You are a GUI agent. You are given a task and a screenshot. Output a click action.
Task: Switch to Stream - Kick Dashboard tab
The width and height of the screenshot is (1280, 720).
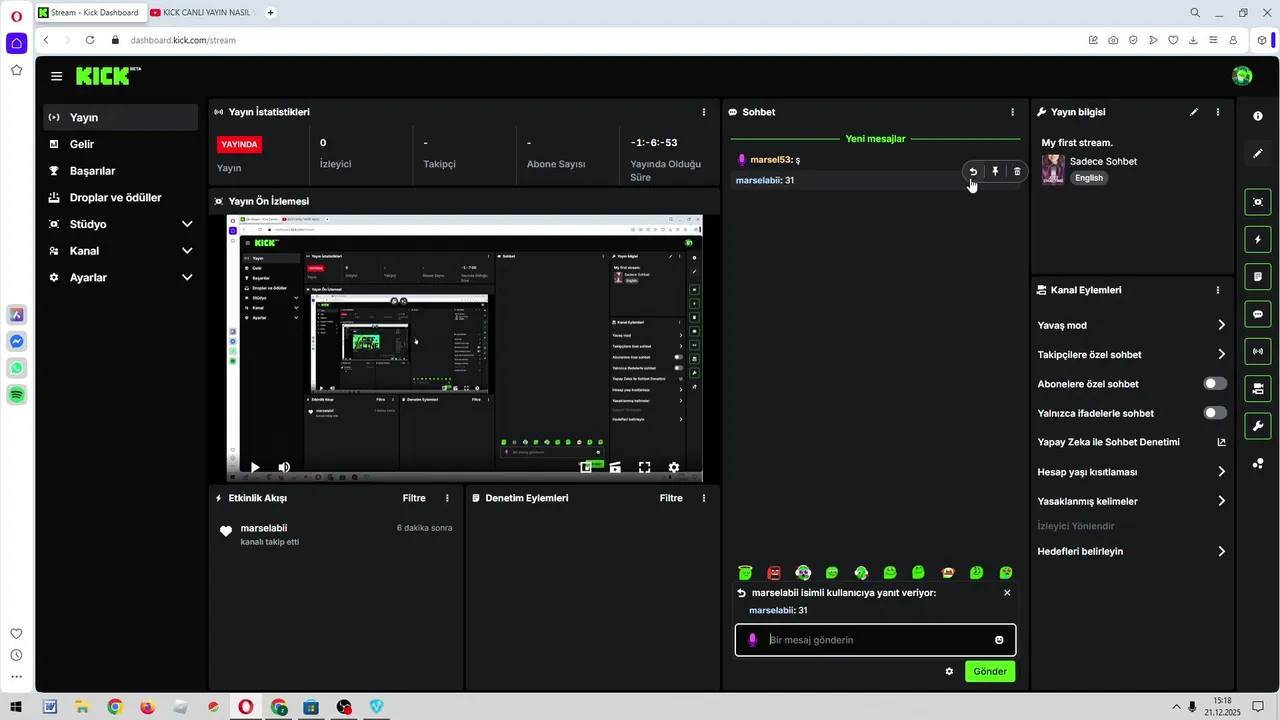coord(90,12)
